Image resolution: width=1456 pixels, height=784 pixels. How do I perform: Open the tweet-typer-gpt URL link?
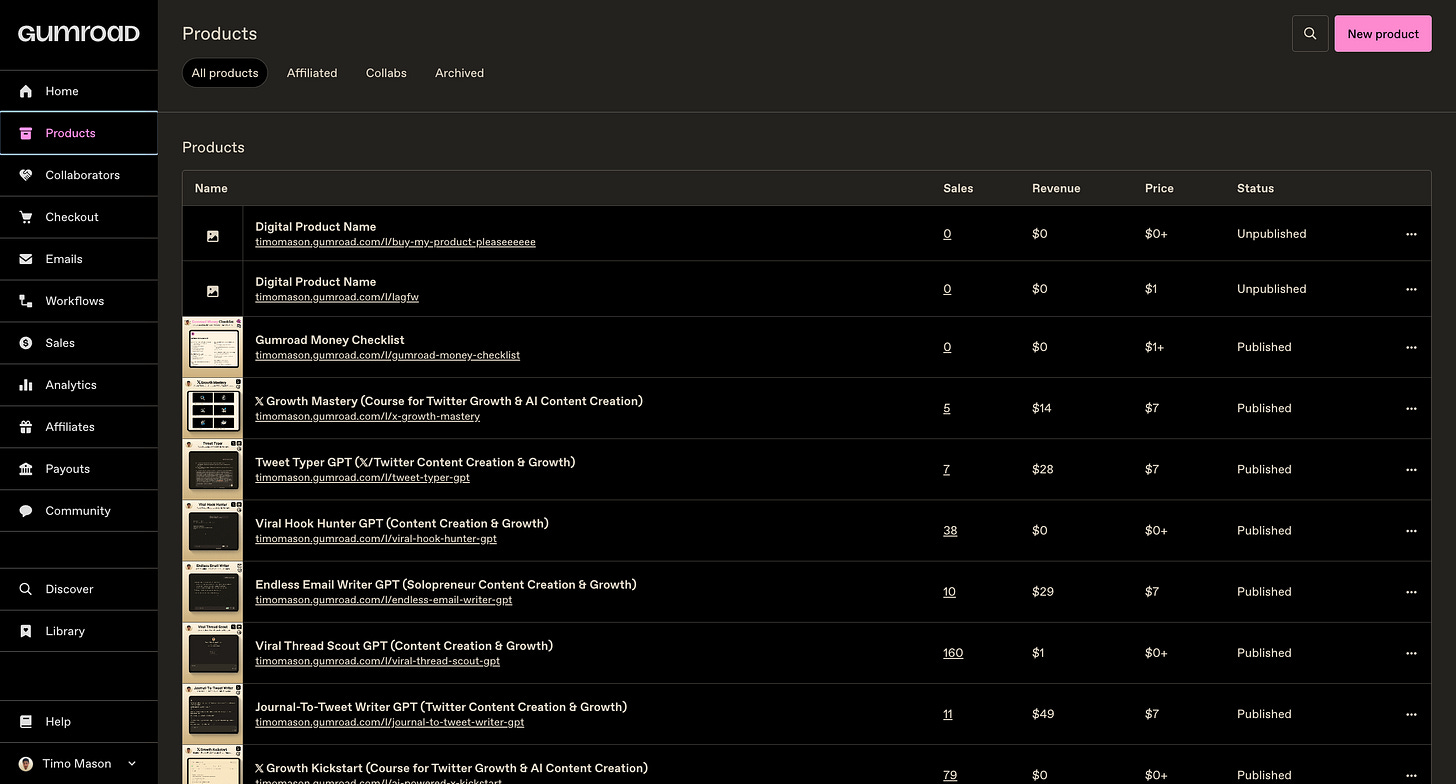[362, 478]
